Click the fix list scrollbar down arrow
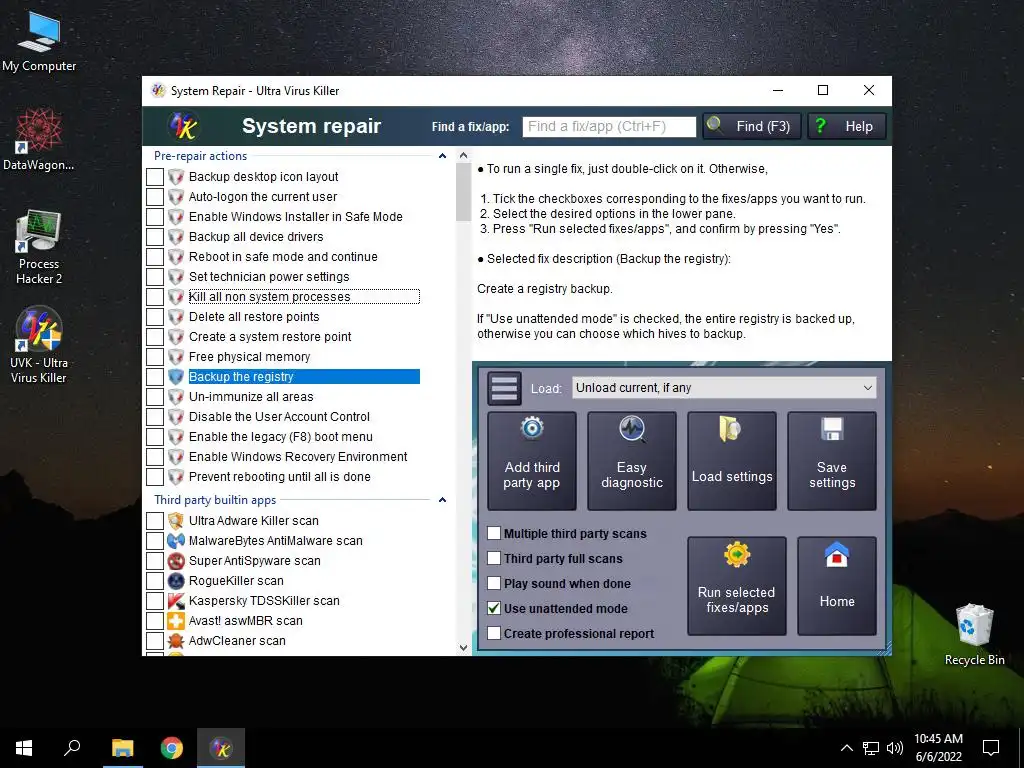Screen dimensions: 1024x768 pyautogui.click(x=463, y=647)
